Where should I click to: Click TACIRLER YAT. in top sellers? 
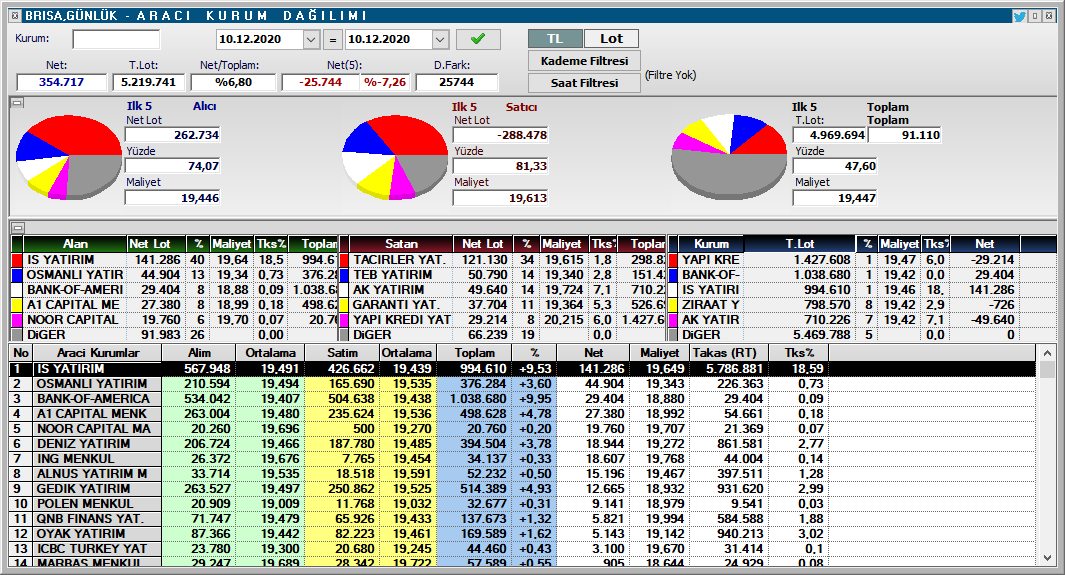point(399,260)
